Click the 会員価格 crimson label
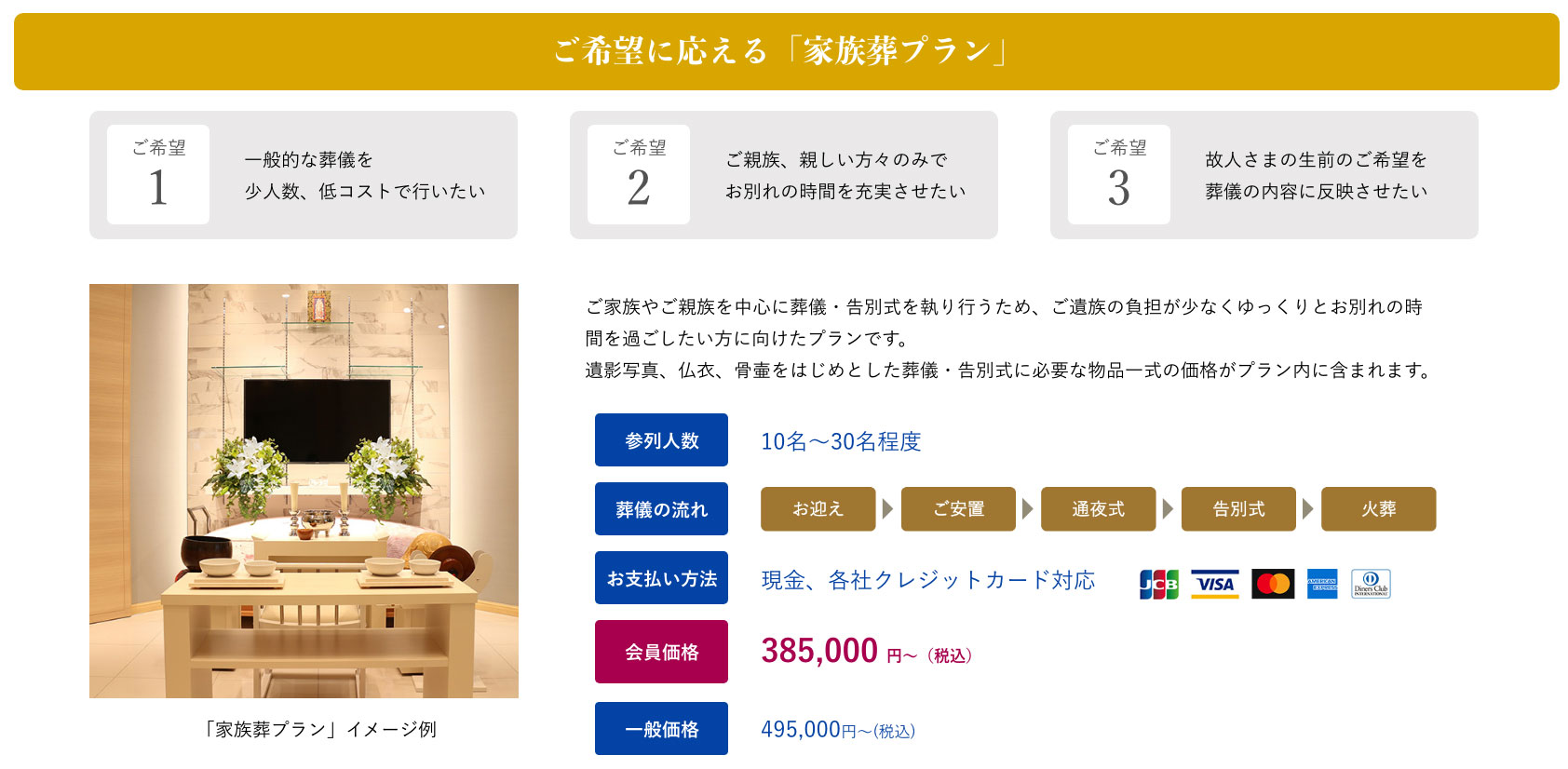Image resolution: width=1568 pixels, height=769 pixels. [661, 652]
